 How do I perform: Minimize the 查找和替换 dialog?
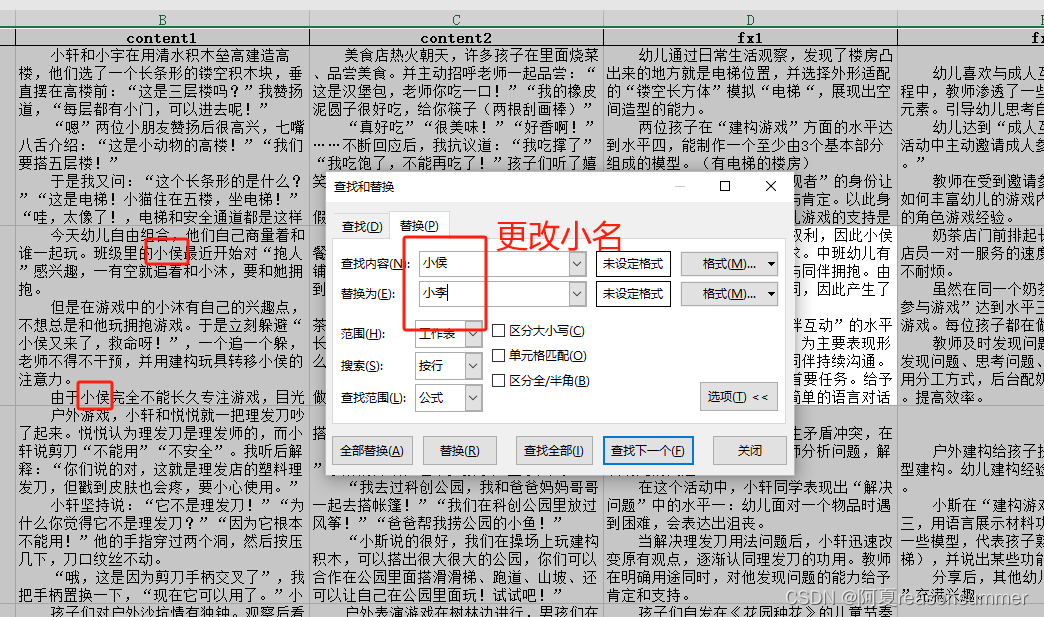click(x=680, y=186)
